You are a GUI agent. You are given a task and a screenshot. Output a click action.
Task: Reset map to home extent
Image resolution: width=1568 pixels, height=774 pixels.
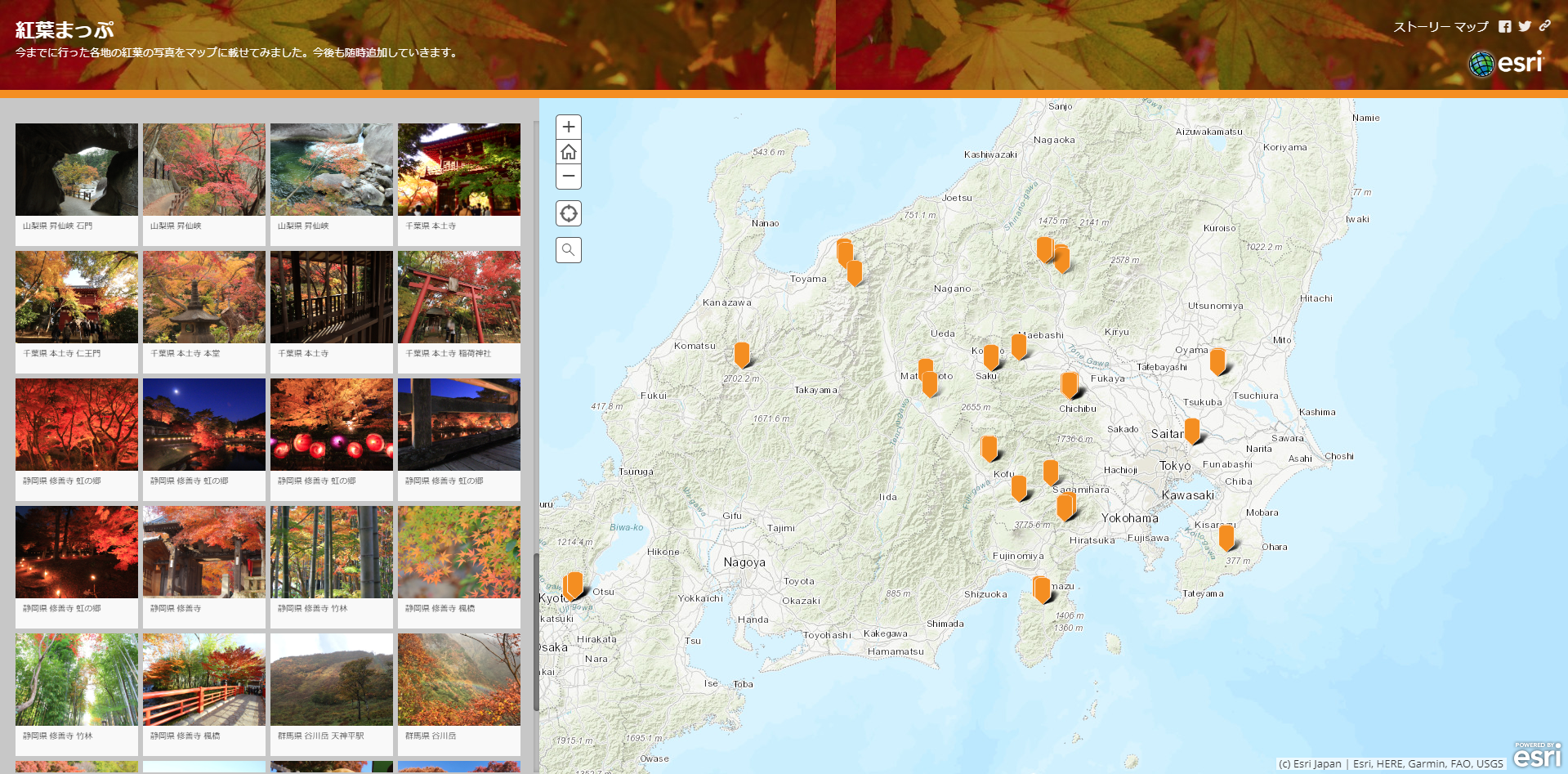tap(569, 152)
